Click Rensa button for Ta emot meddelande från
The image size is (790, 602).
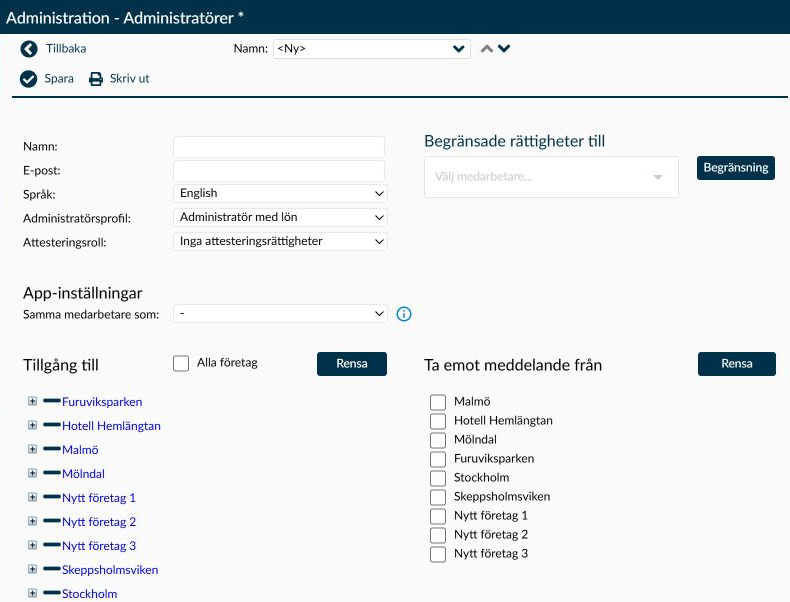737,364
